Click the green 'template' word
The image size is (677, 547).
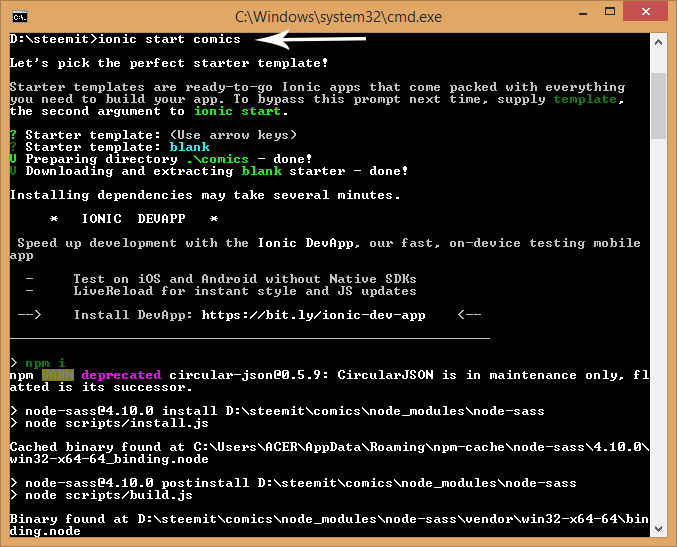pos(585,99)
